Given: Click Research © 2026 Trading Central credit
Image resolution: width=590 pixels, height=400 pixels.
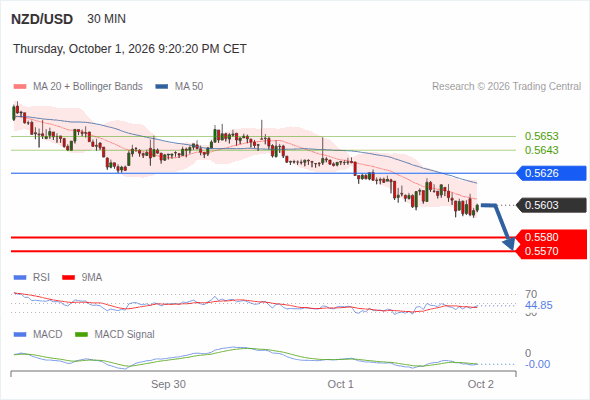Looking at the screenshot, I should (506, 87).
